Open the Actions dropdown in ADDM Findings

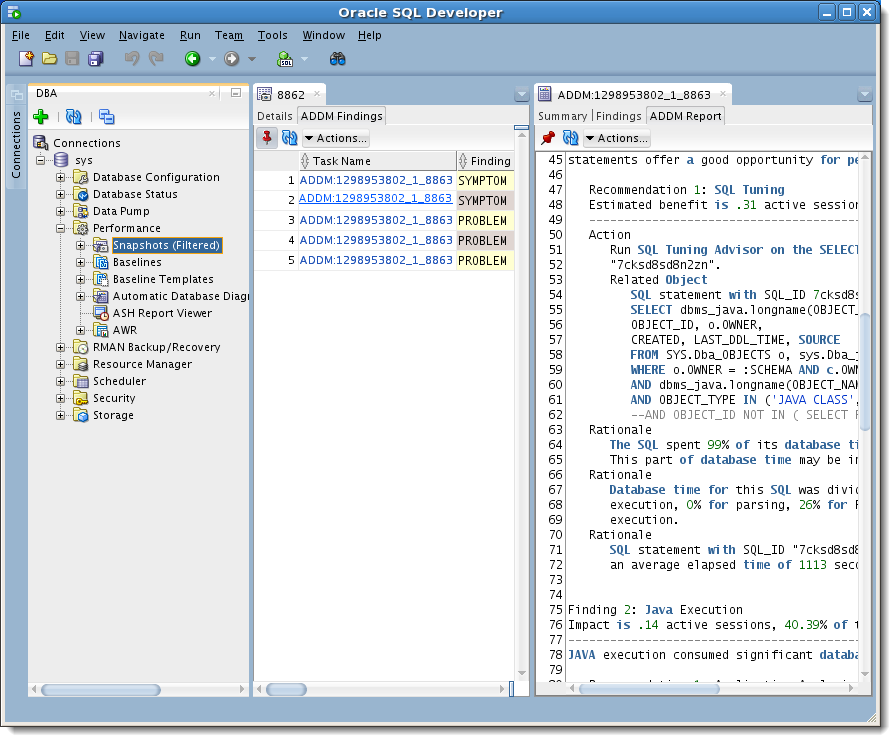pyautogui.click(x=335, y=138)
